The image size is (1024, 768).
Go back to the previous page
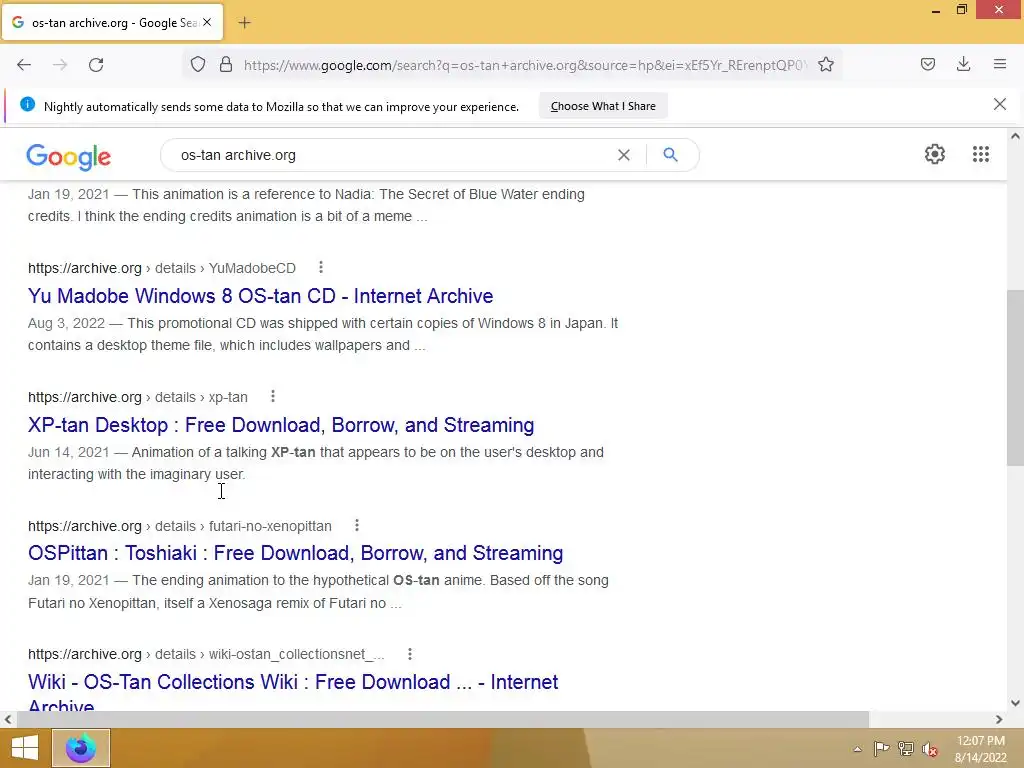point(24,65)
